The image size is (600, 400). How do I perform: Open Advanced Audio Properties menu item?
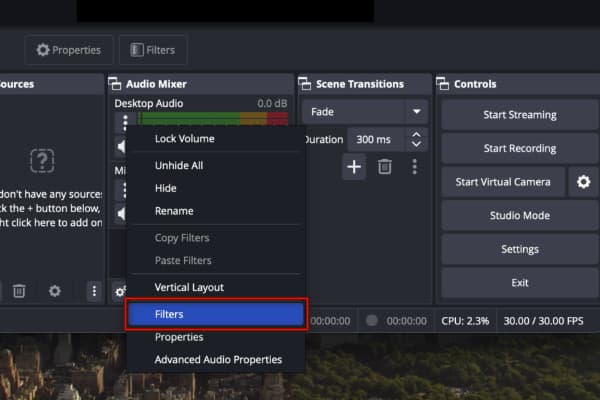216,359
